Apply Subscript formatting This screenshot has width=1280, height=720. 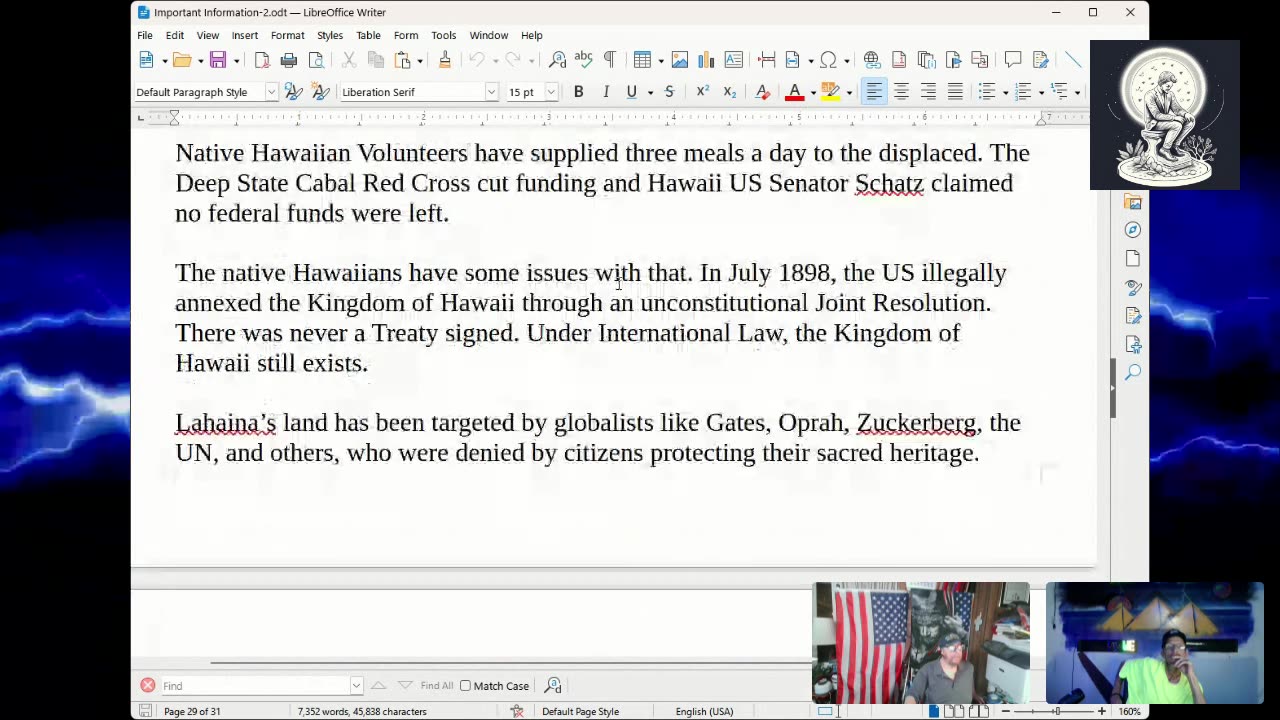[x=729, y=92]
